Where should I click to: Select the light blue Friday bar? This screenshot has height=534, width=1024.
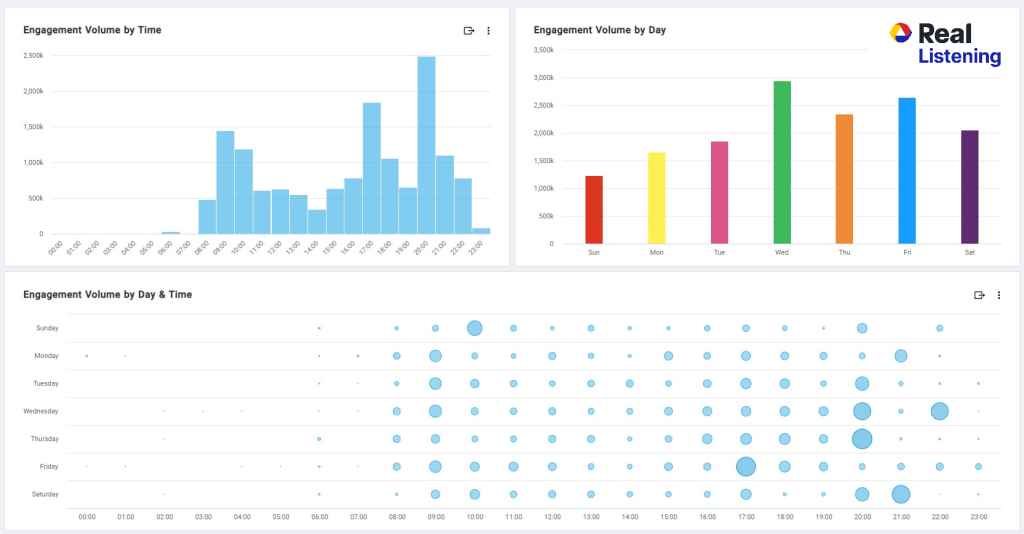907,170
